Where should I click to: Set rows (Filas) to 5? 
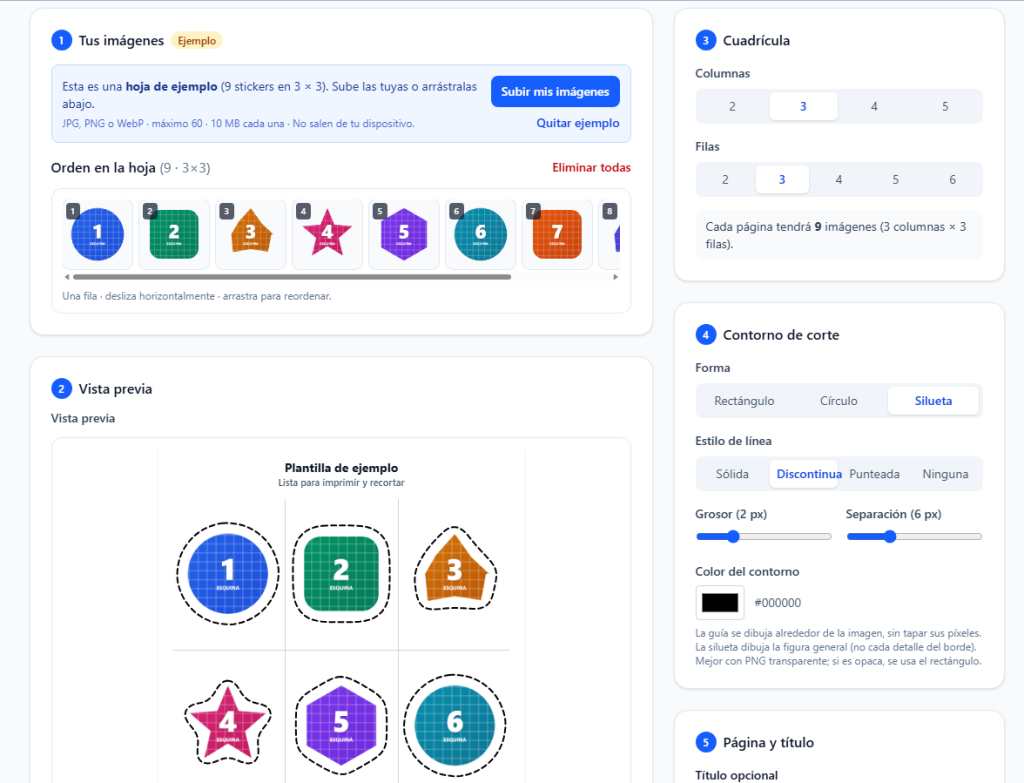895,180
